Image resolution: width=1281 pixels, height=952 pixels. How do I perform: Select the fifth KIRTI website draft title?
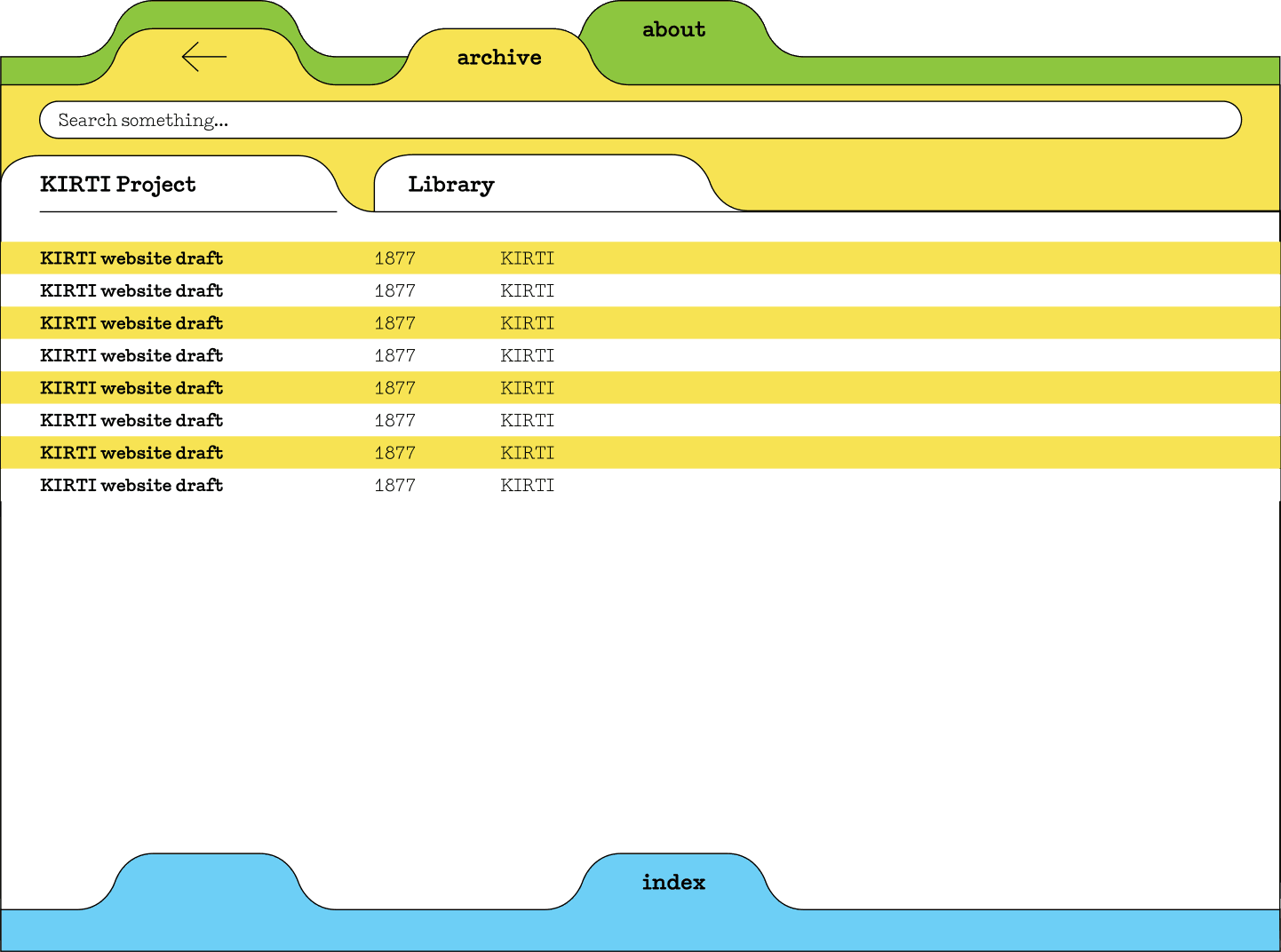pos(131,388)
